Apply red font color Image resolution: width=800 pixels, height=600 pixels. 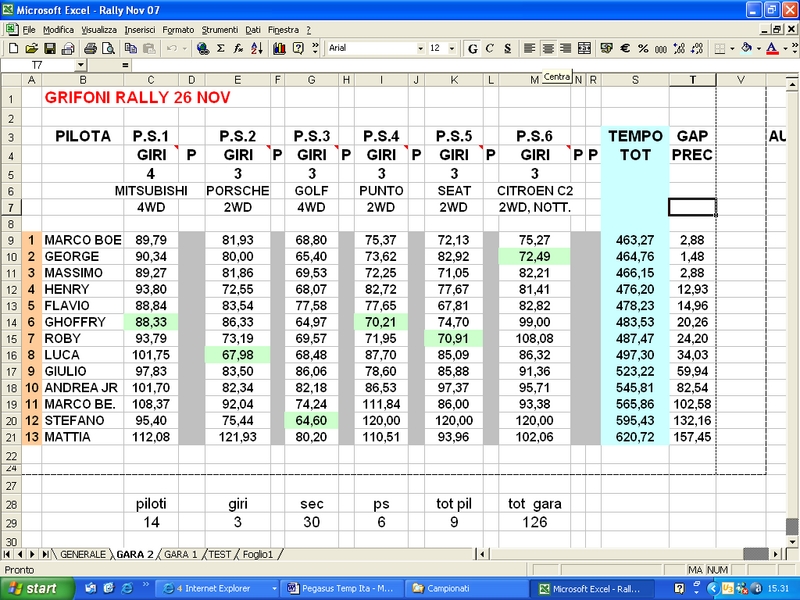tap(772, 48)
